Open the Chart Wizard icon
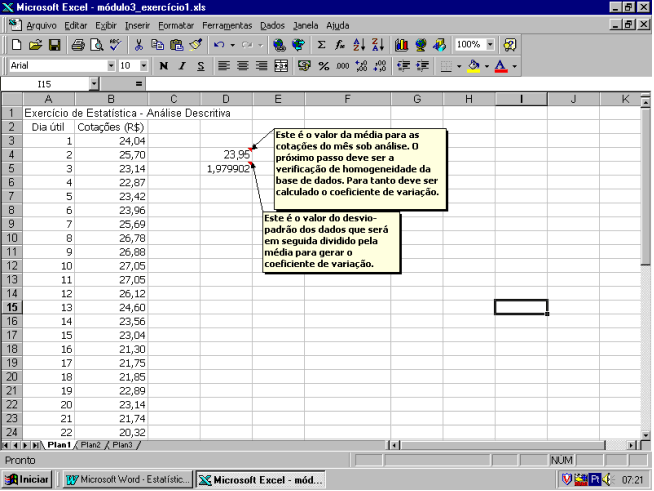The width and height of the screenshot is (654, 491). 402,45
